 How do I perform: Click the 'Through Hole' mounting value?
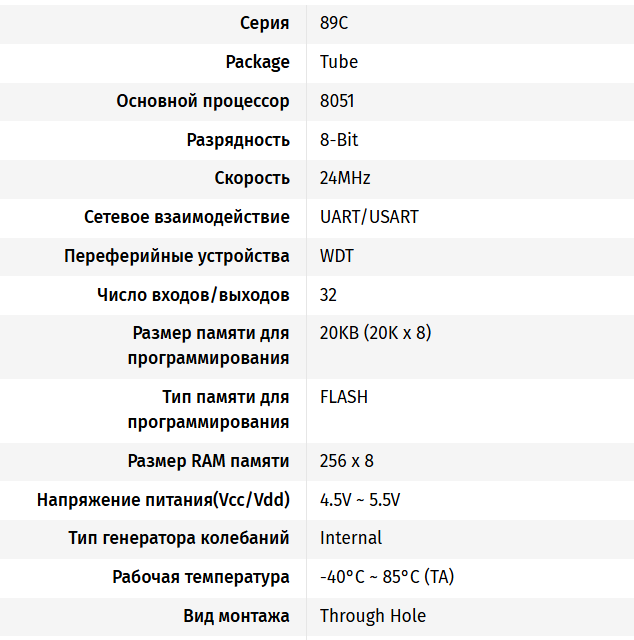tap(373, 616)
